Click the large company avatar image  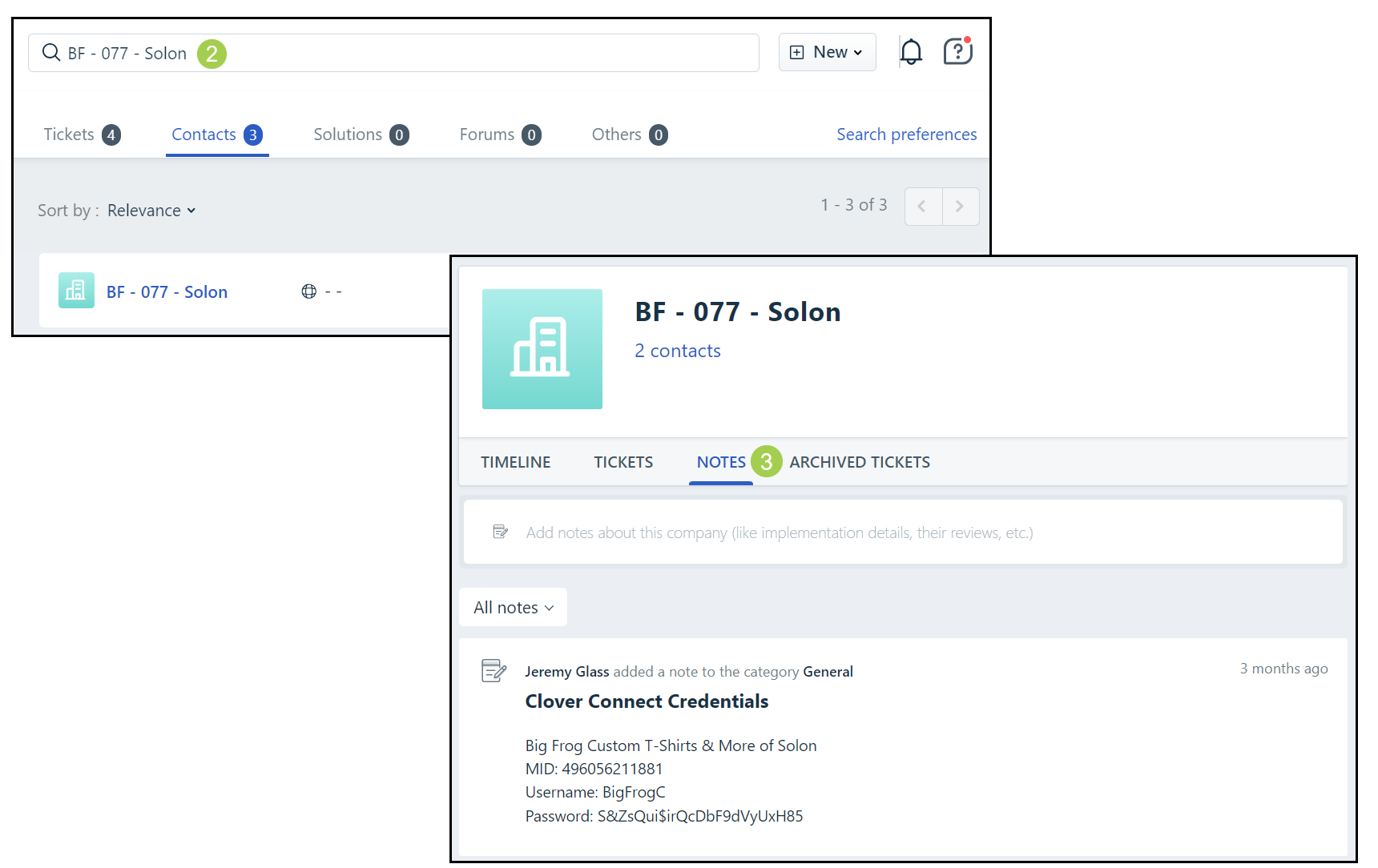pyautogui.click(x=542, y=349)
